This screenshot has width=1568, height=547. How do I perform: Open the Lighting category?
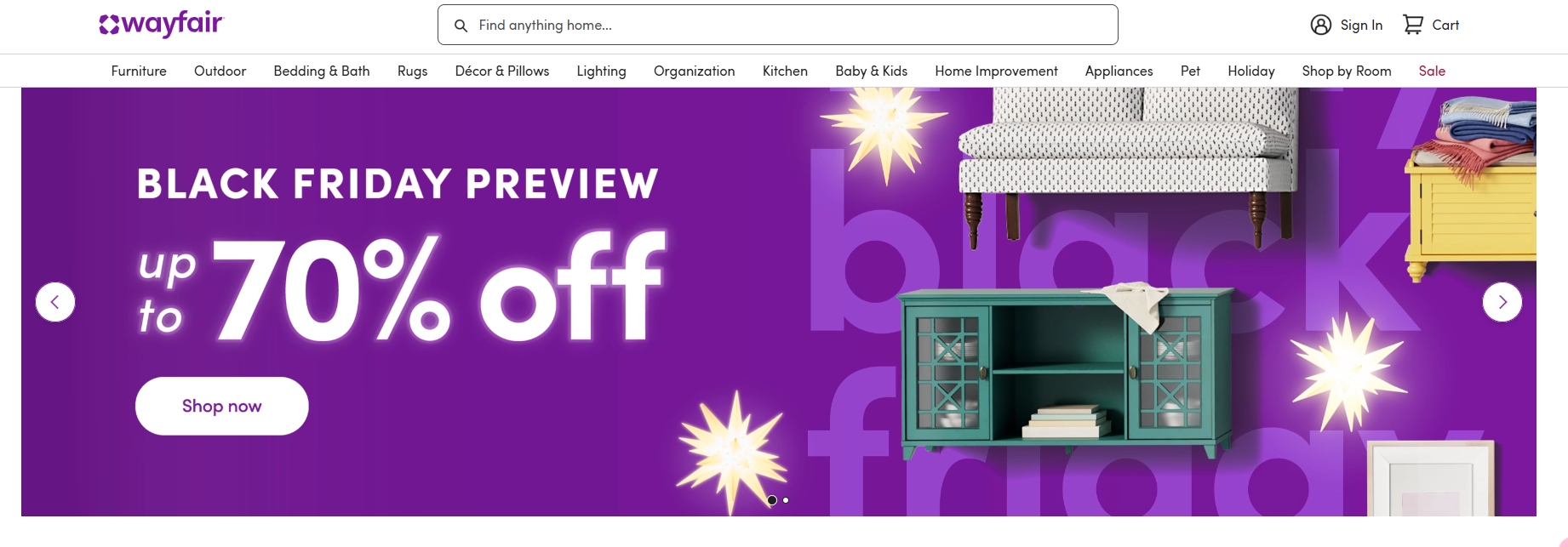point(601,71)
